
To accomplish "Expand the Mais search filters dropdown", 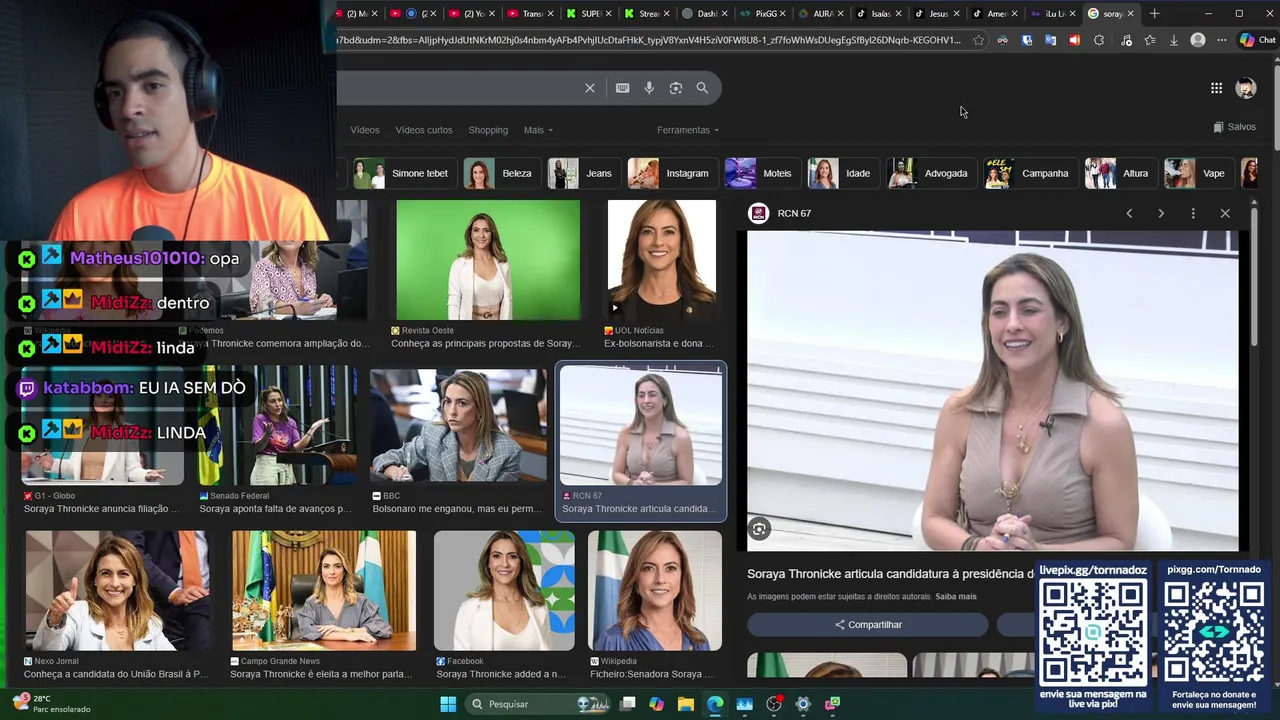I will tap(538, 130).
